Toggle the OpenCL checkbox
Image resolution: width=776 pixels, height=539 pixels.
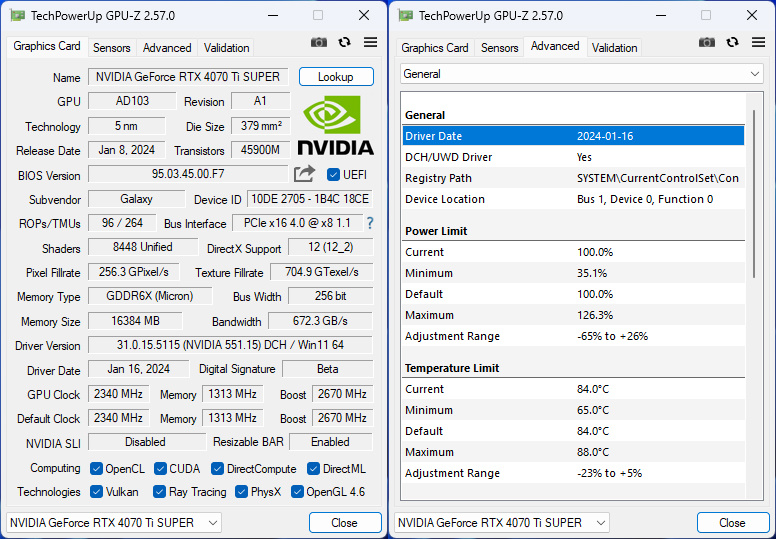[x=97, y=469]
